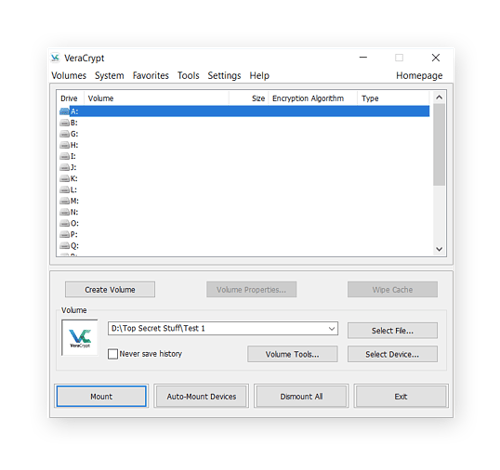The image size is (500, 470).
Task: Click the Type column header
Action: 393,98
